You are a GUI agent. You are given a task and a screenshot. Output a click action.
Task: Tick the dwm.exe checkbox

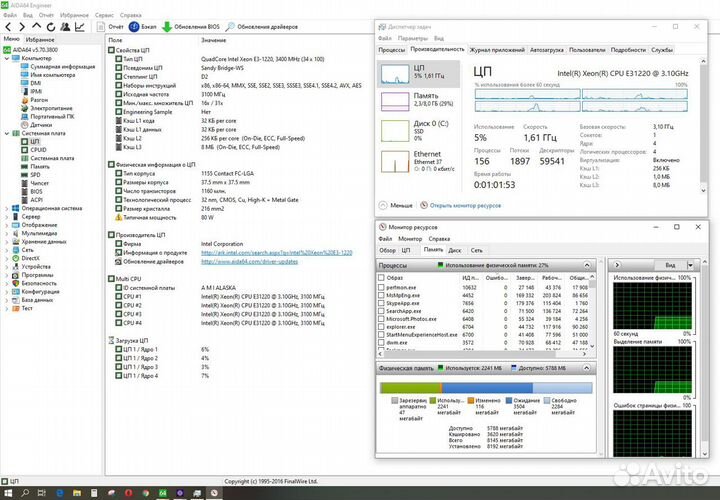(x=381, y=343)
